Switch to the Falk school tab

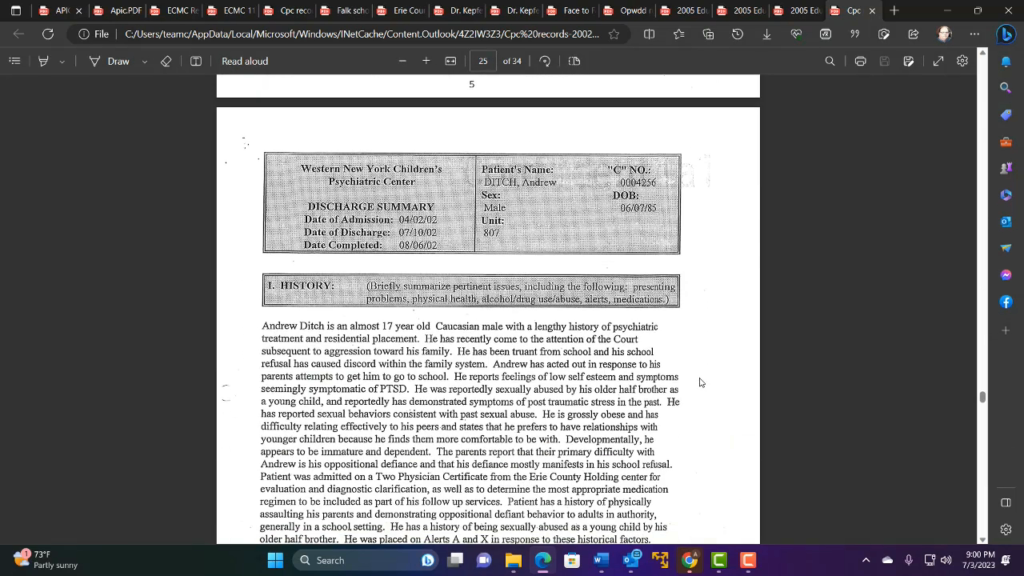point(344,10)
